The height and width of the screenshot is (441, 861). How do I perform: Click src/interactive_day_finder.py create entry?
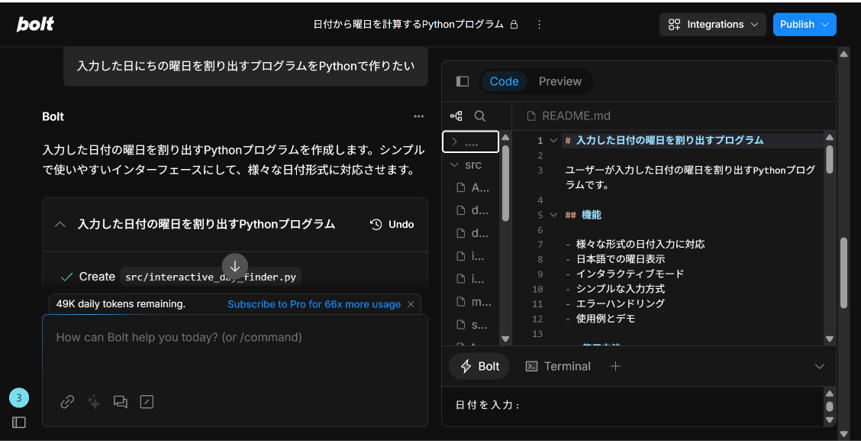point(210,277)
